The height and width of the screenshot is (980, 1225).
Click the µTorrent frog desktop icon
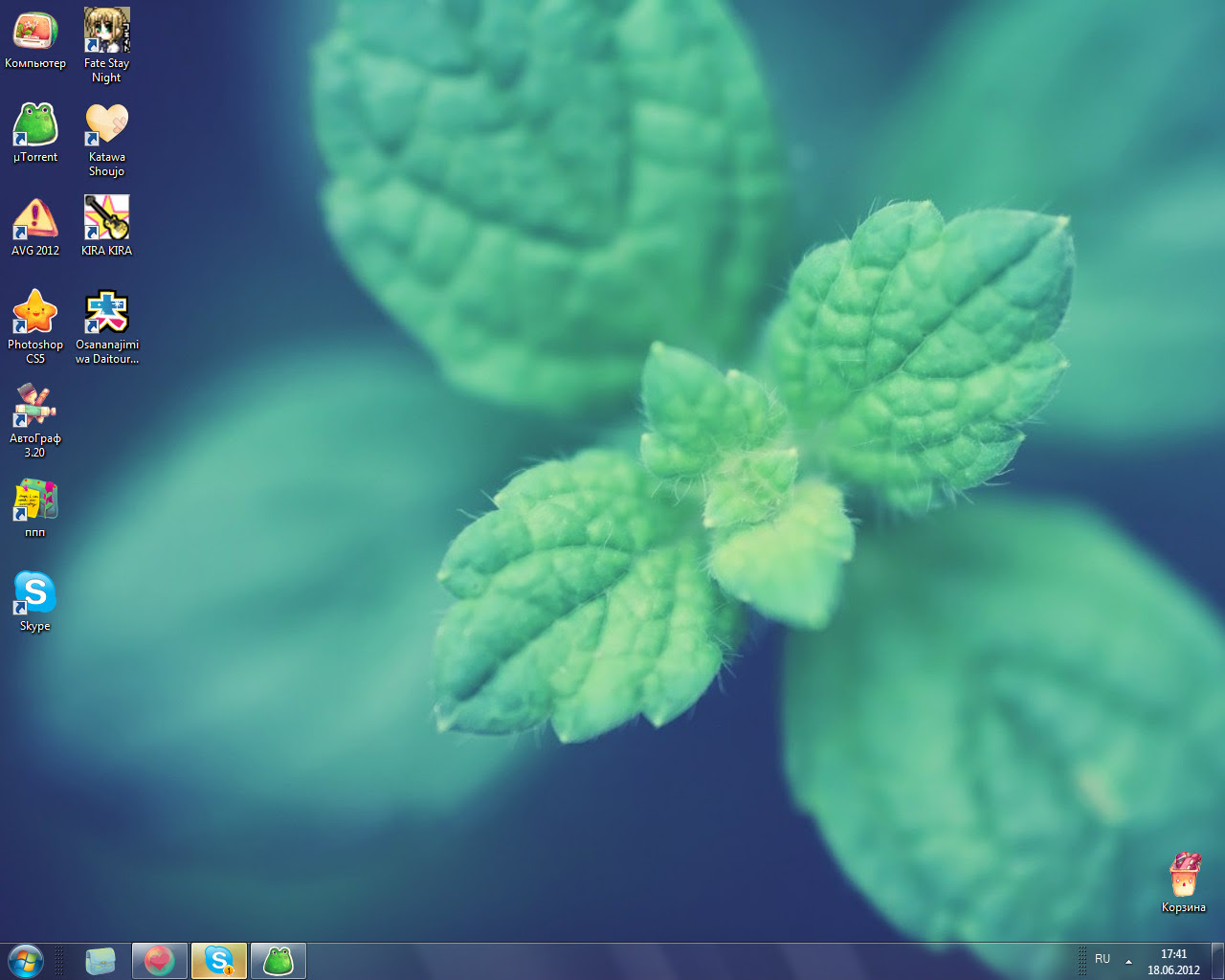coord(35,133)
